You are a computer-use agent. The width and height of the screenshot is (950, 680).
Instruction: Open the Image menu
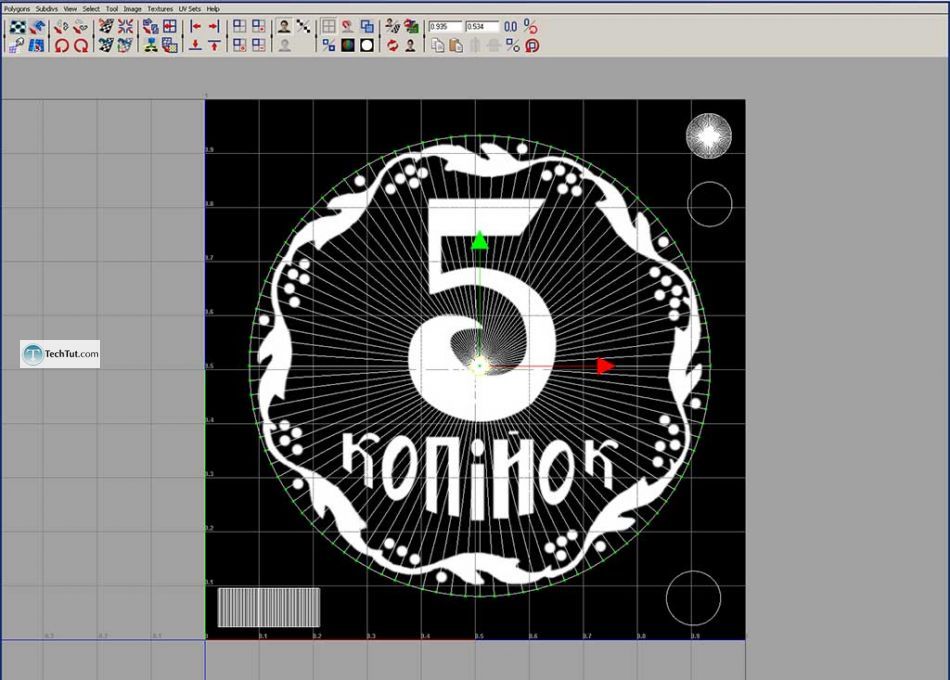pyautogui.click(x=132, y=9)
